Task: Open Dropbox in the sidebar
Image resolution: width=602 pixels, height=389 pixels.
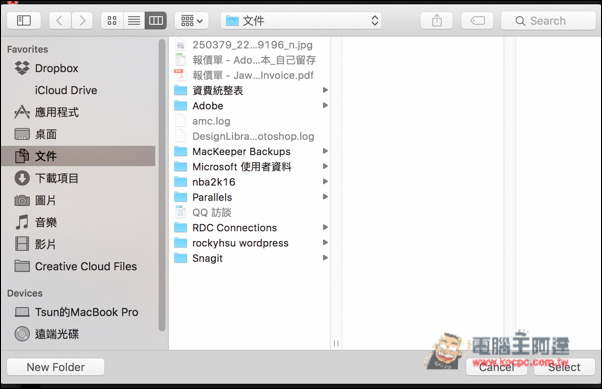Action: click(78, 68)
